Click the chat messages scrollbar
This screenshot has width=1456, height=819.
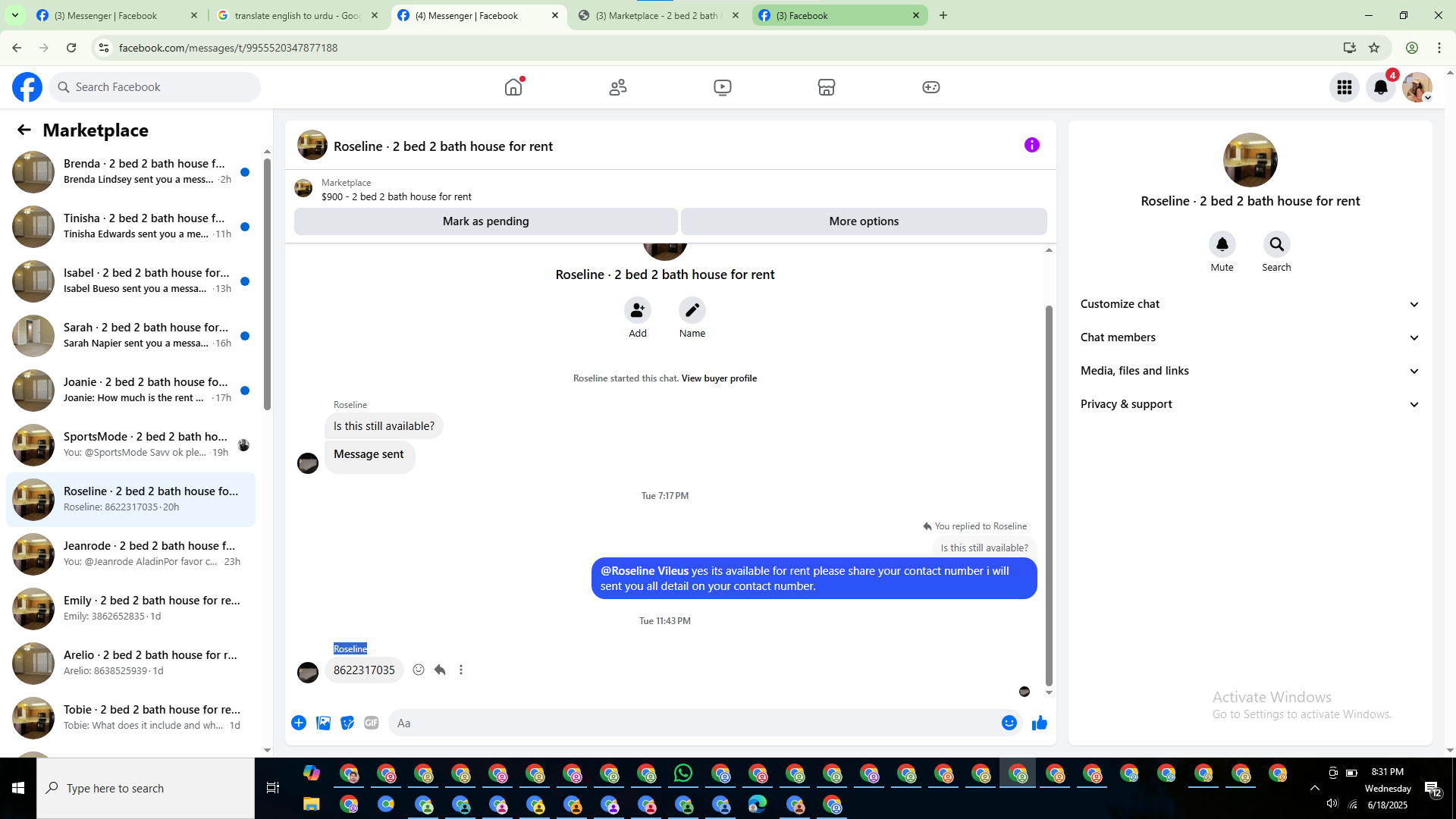1049,495
